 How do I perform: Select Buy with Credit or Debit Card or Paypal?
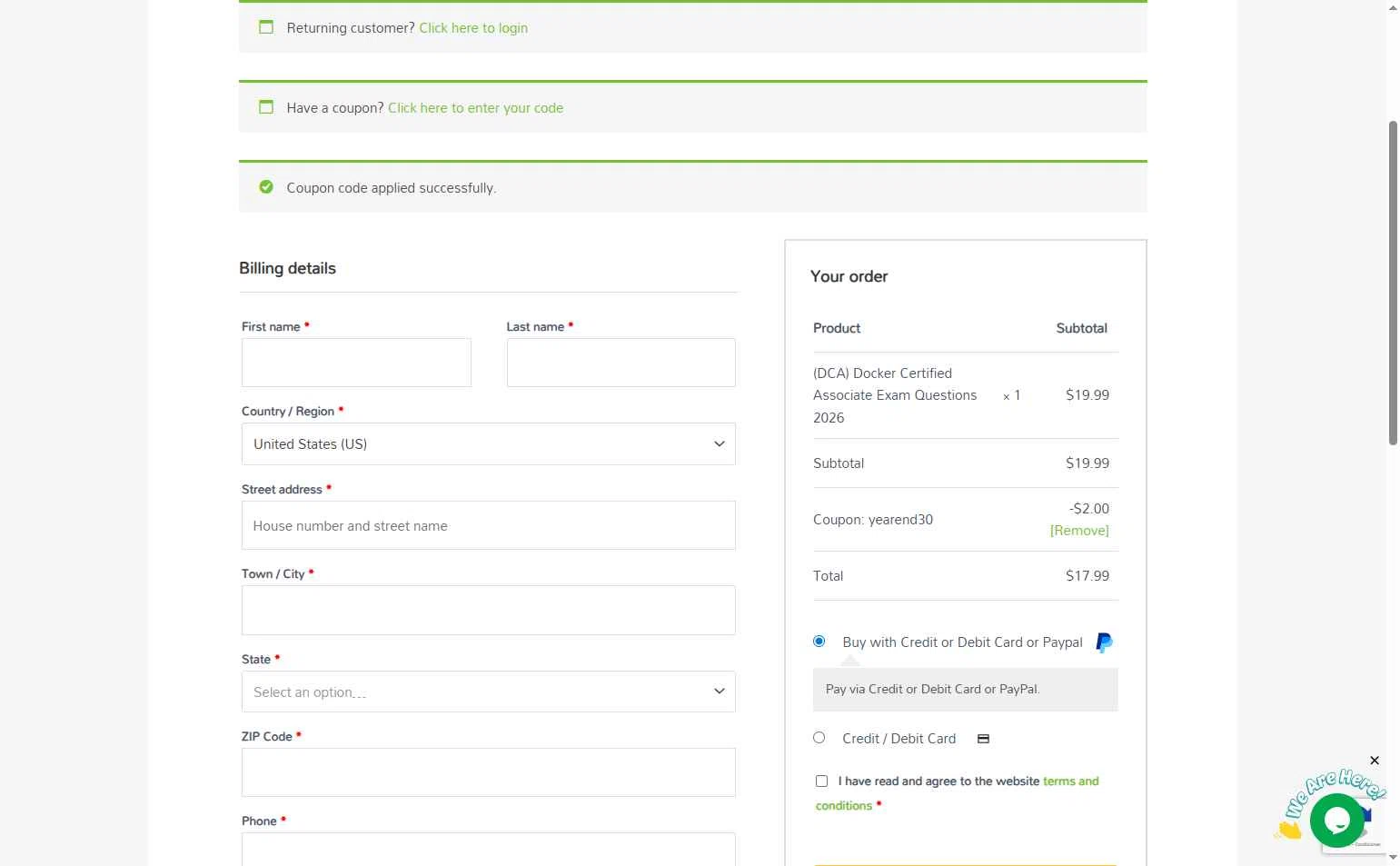tap(819, 642)
